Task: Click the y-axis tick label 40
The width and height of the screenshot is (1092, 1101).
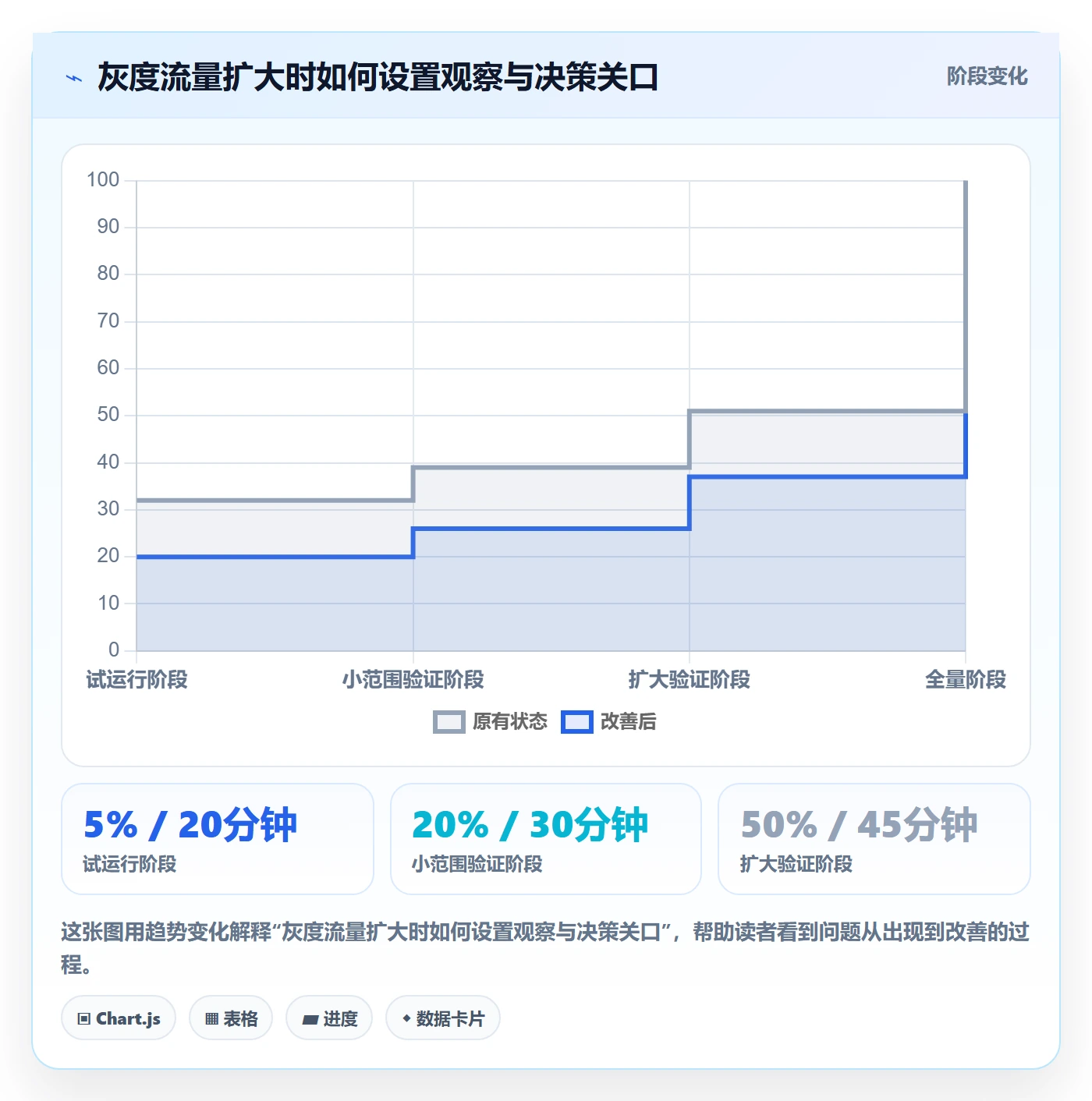Action: [x=108, y=462]
